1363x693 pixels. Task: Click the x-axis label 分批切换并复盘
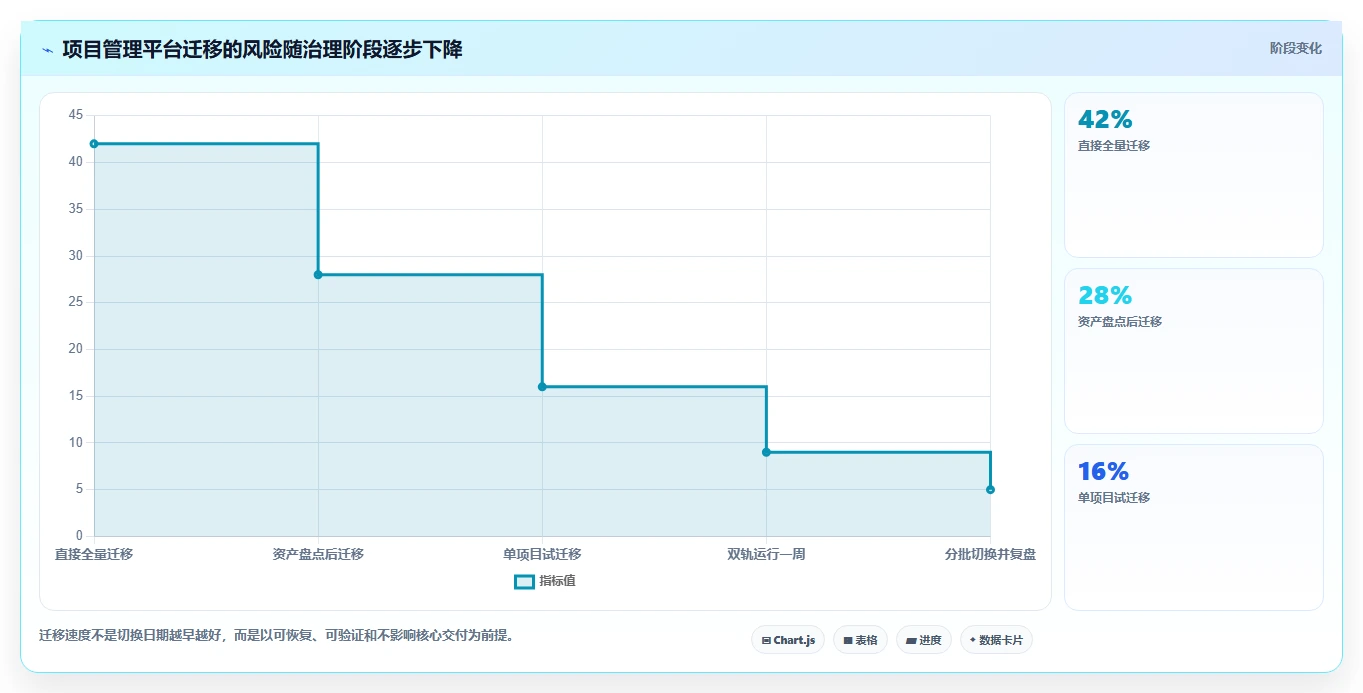pos(990,554)
